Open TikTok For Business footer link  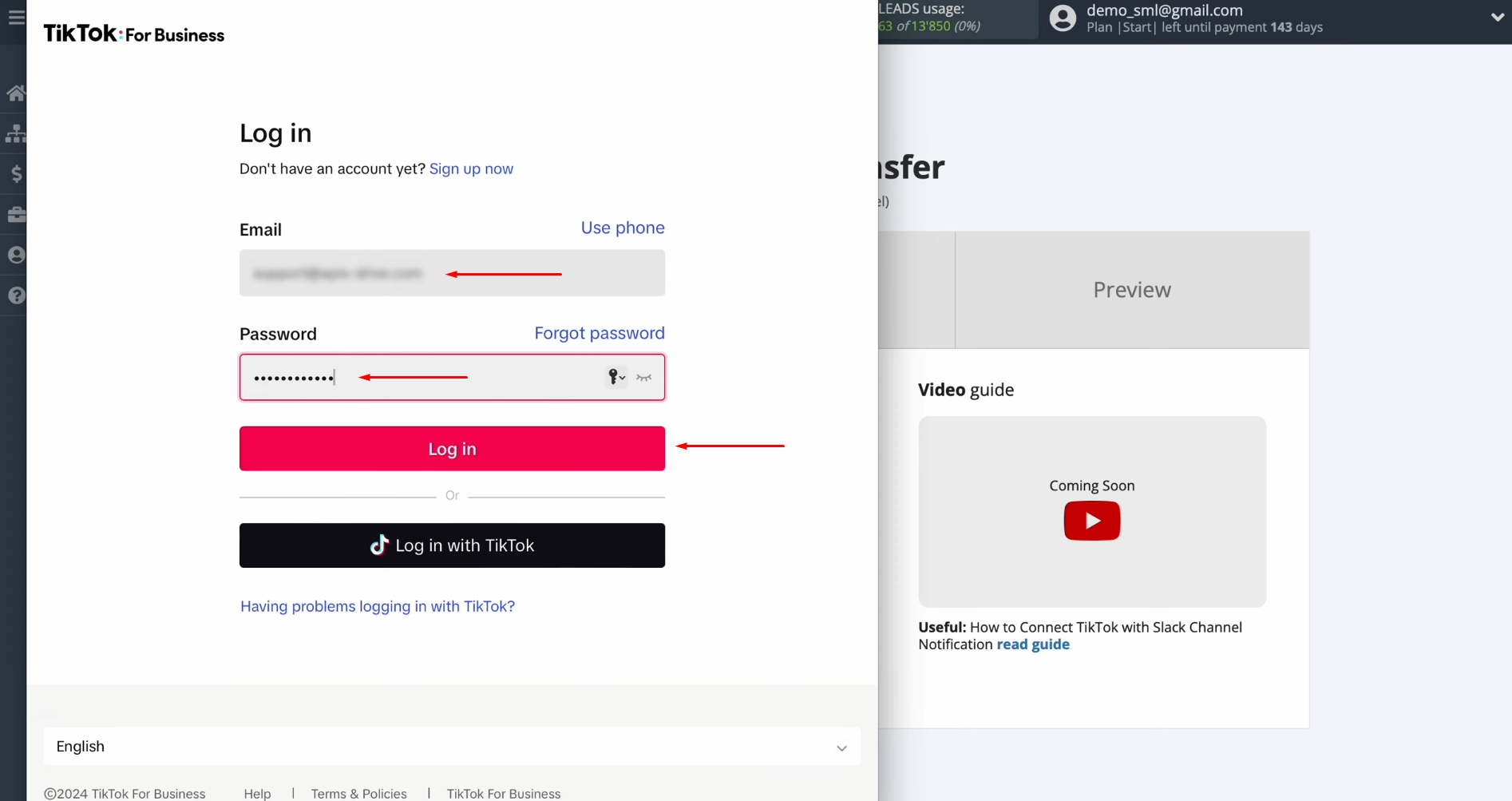click(x=504, y=793)
